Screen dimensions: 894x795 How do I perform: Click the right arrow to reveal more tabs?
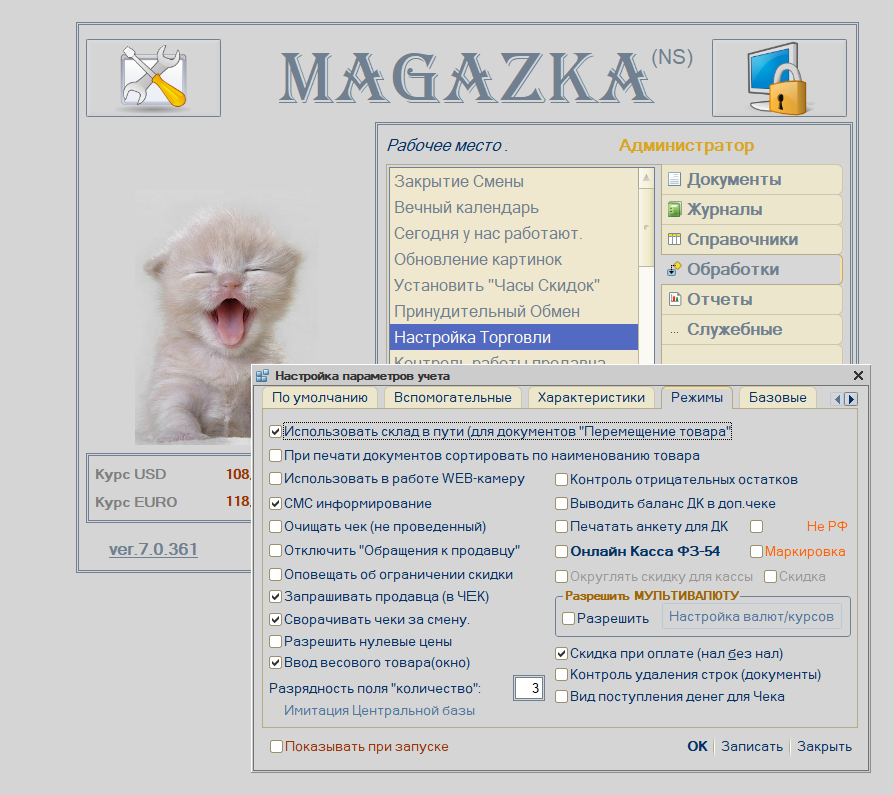pyautogui.click(x=851, y=397)
